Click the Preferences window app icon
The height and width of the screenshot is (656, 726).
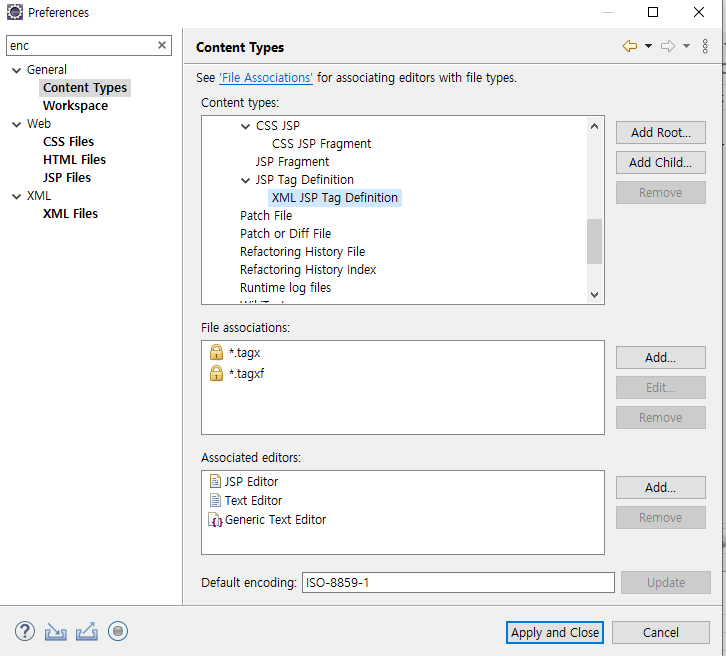click(x=14, y=12)
